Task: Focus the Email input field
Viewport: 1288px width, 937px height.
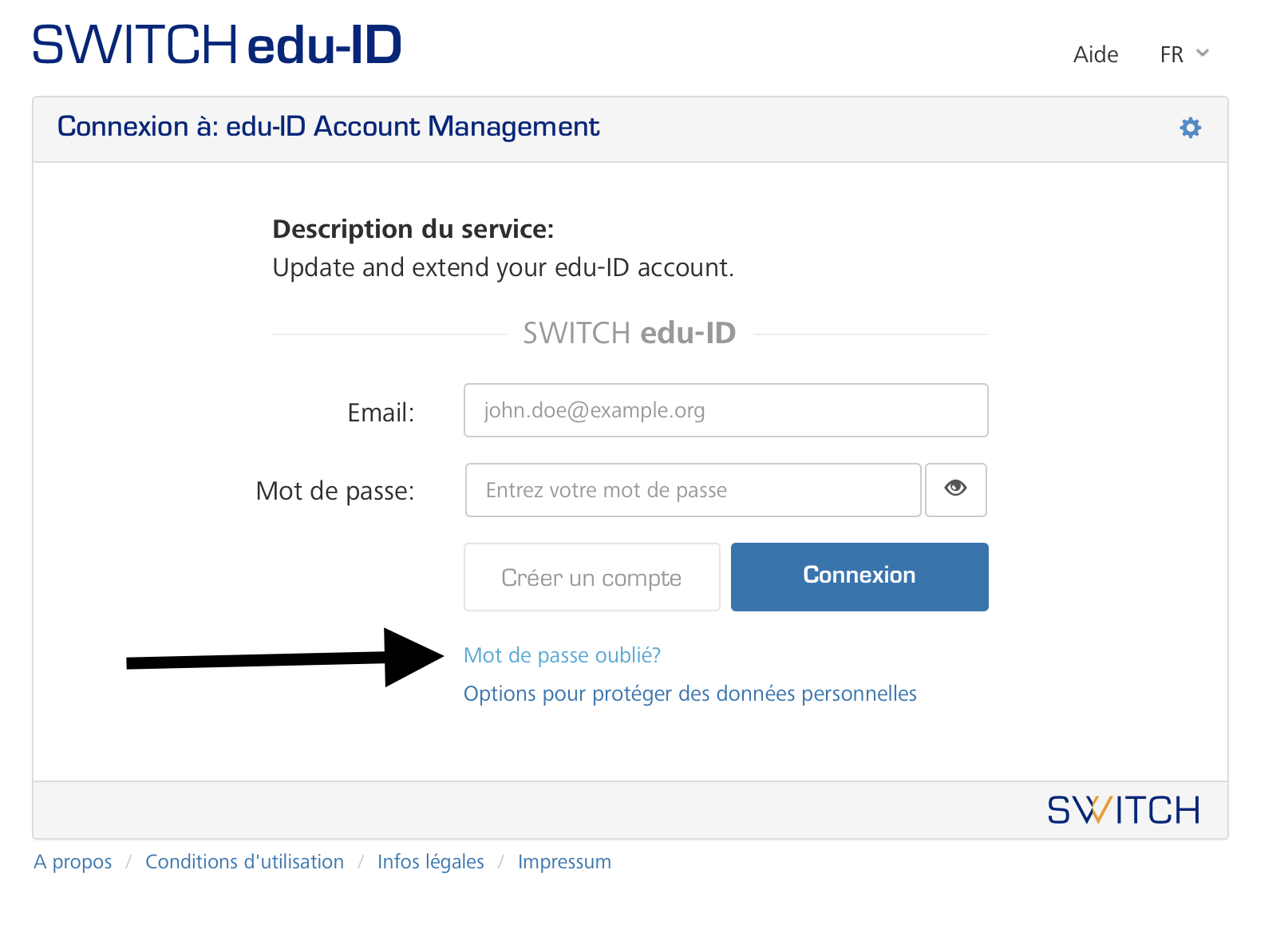Action: coord(725,410)
